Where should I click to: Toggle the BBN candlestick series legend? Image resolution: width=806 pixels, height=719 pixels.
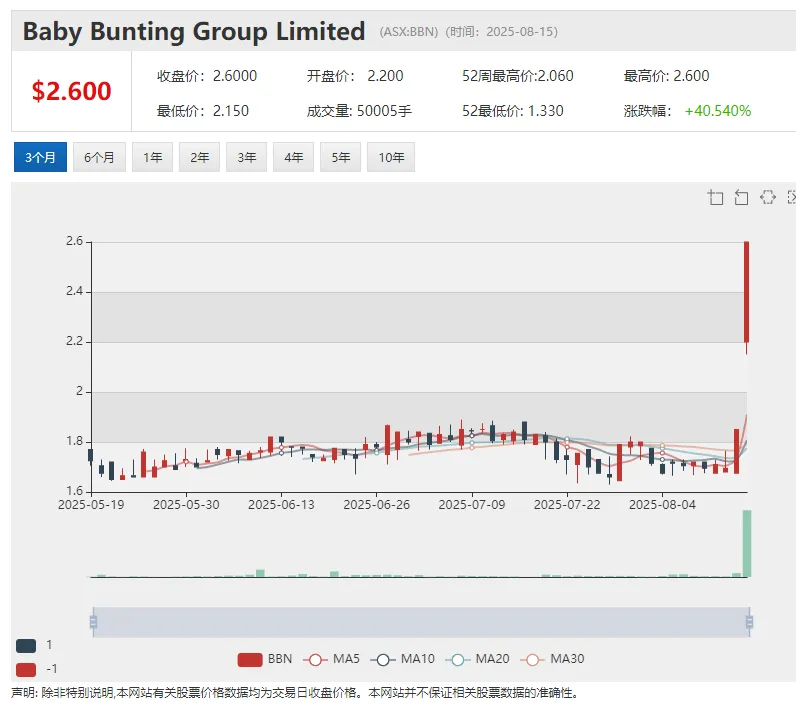click(x=265, y=659)
